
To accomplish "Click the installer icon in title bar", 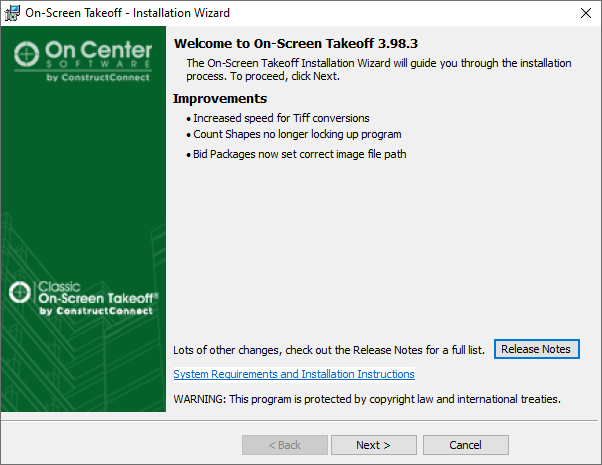I will click(x=12, y=13).
